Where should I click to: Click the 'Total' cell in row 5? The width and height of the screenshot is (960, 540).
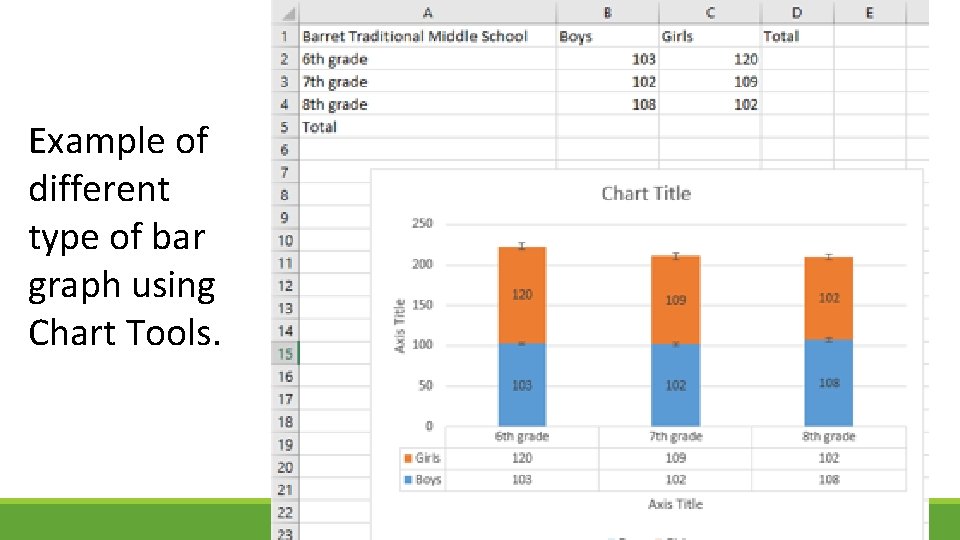pos(427,127)
